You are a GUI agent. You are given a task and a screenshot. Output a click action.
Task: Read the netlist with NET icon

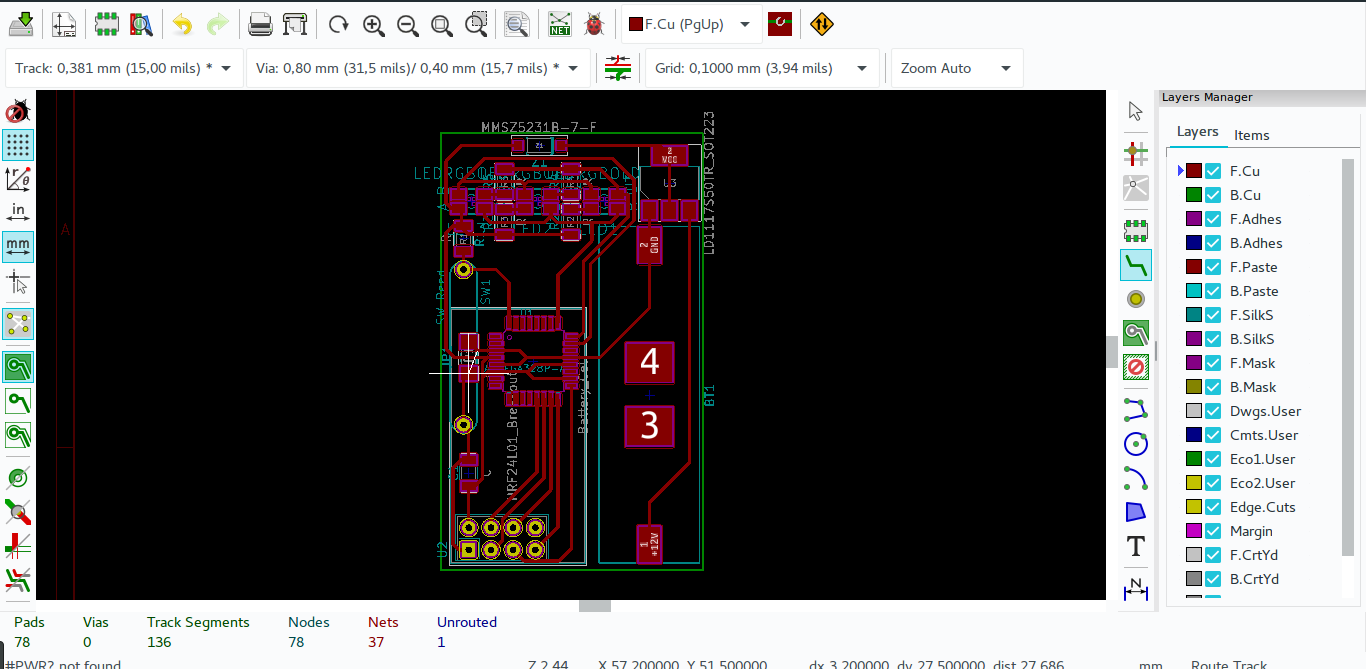click(560, 24)
